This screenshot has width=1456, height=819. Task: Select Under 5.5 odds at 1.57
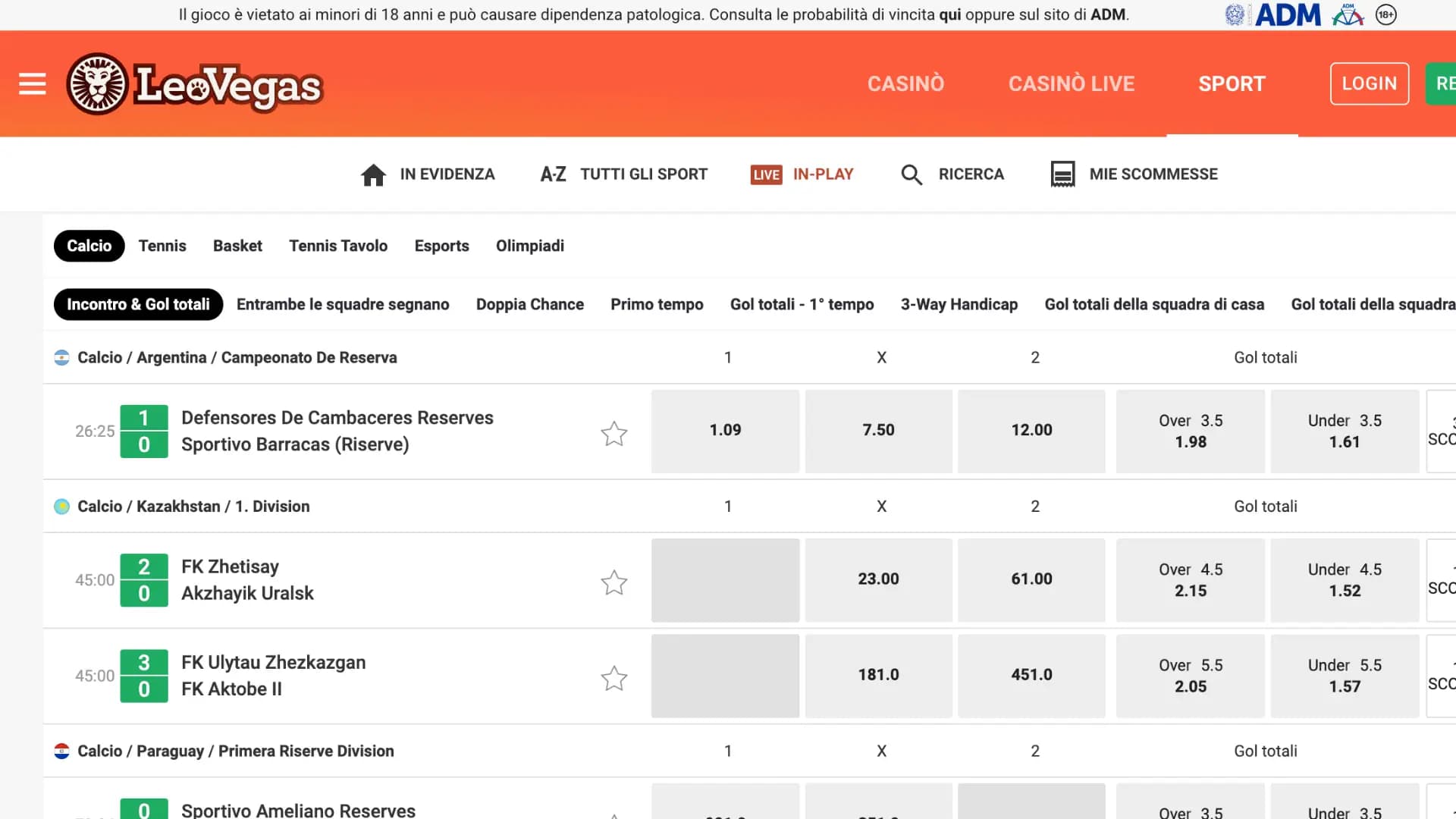point(1344,676)
